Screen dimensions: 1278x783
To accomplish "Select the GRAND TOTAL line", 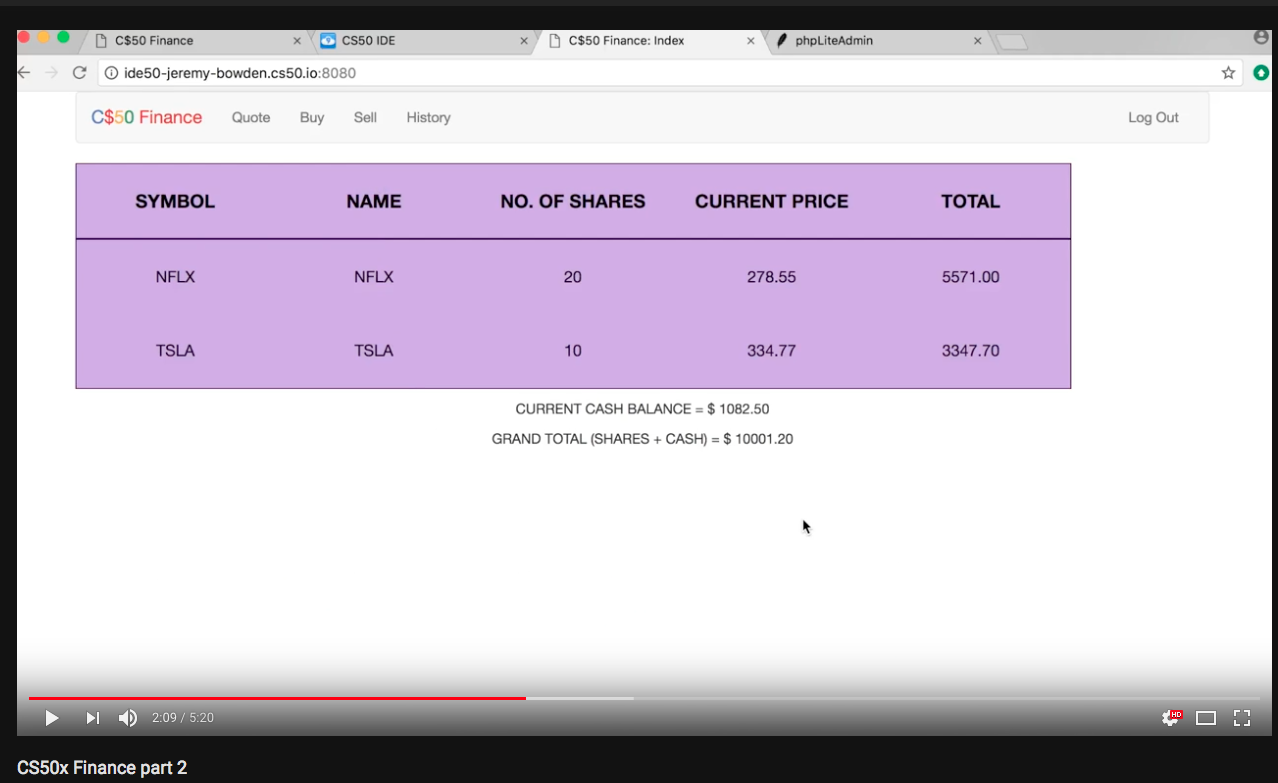I will pyautogui.click(x=642, y=439).
